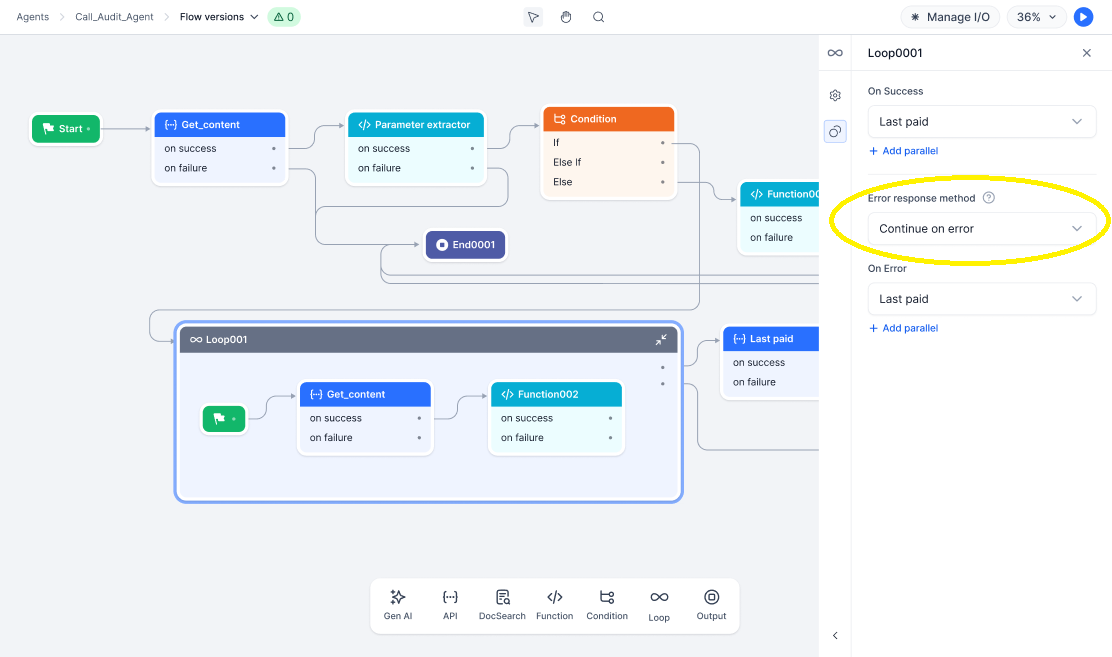The width and height of the screenshot is (1112, 657).
Task: Add a Gen AI node from the palette
Action: coord(397,603)
